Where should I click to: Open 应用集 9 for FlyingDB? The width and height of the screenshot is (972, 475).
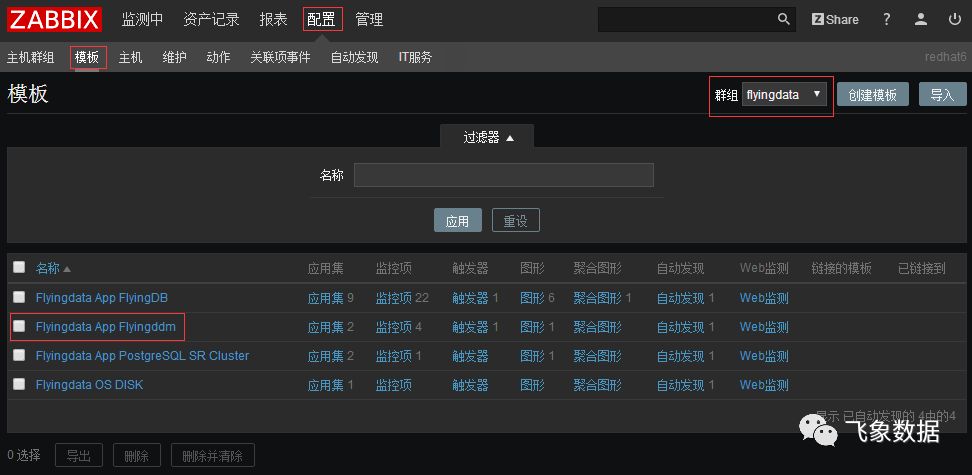click(325, 298)
